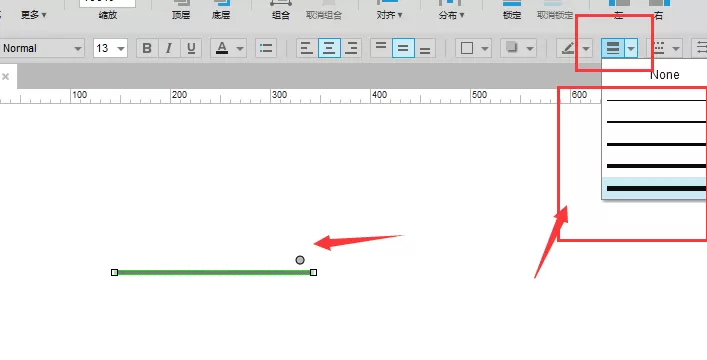
Task: Select the highlighted thickest line width
Action: click(x=654, y=188)
